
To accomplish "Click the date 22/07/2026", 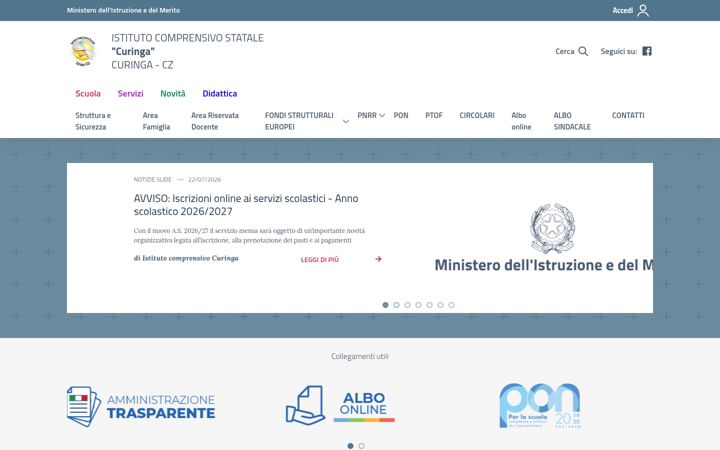I will click(x=204, y=180).
